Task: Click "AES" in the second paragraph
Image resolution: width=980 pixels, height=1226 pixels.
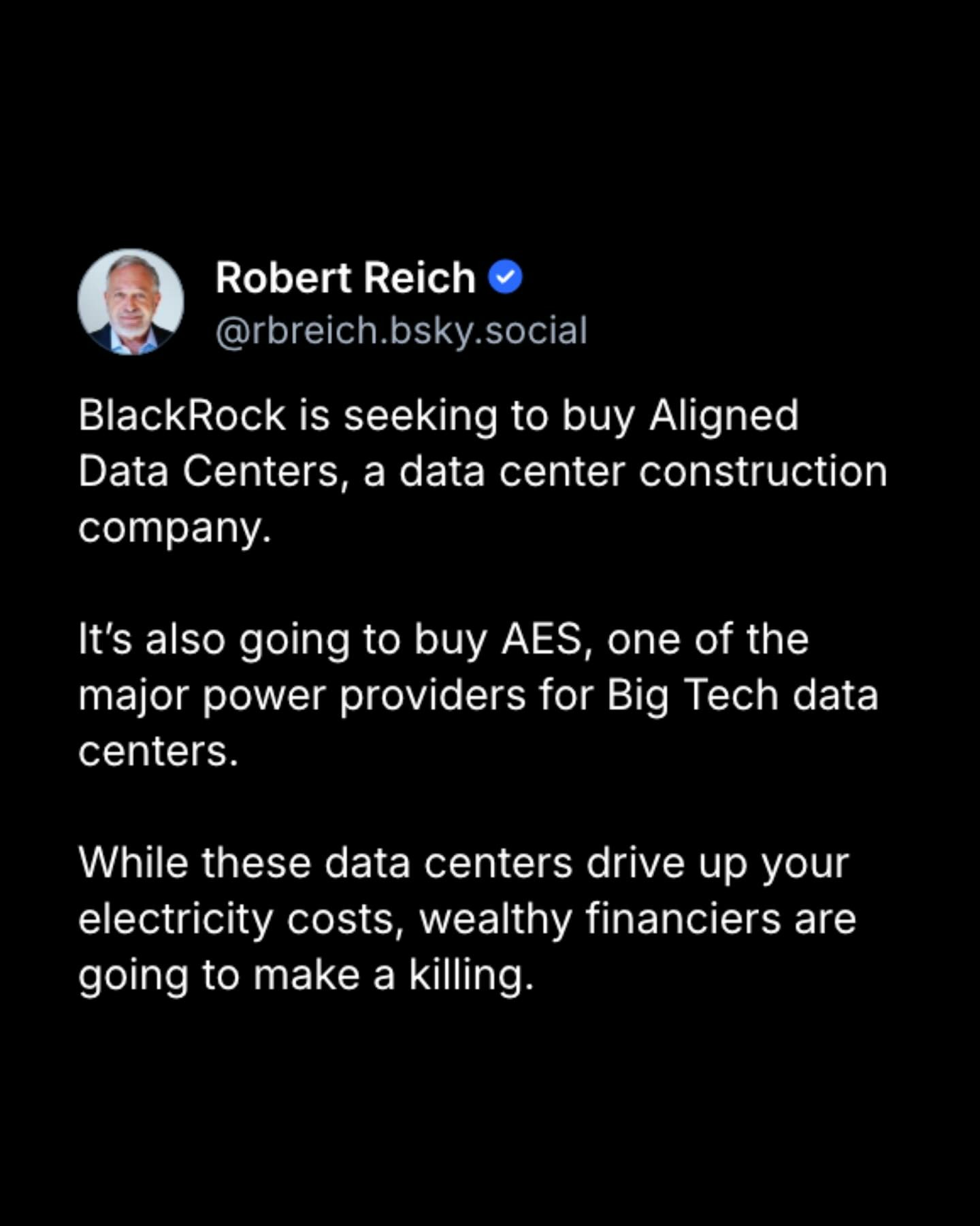Action: 542,639
